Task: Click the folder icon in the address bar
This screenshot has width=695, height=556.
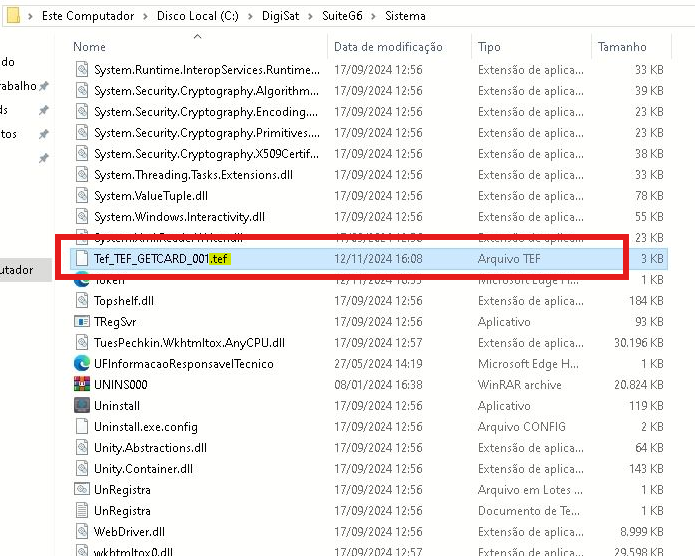Action: [x=13, y=16]
